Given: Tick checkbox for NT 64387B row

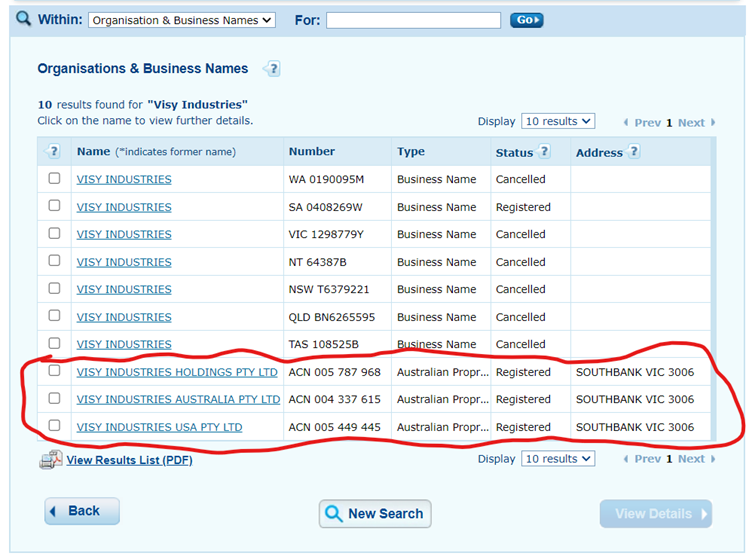Looking at the screenshot, I should coord(55,261).
